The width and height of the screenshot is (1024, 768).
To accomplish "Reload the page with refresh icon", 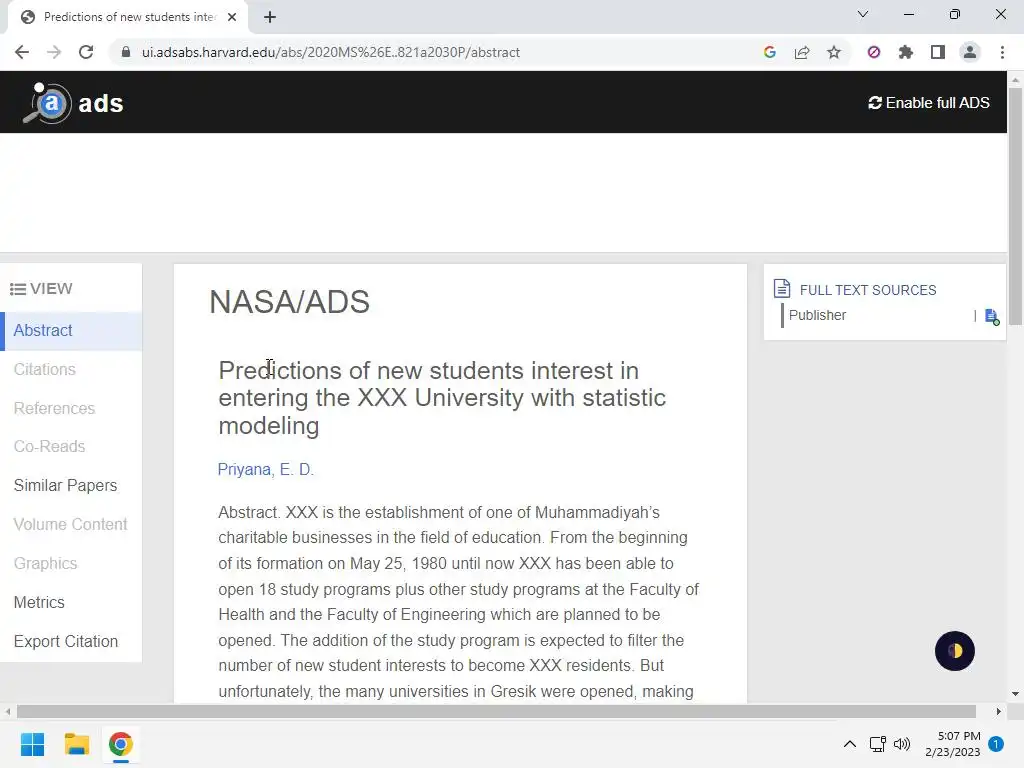I will [86, 52].
